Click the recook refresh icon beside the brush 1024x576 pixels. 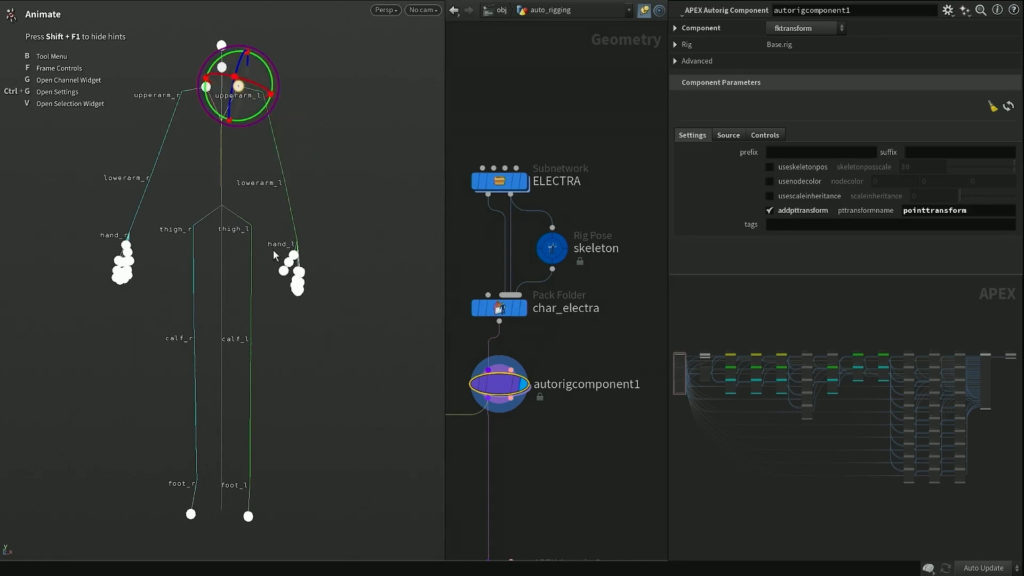(x=1007, y=106)
